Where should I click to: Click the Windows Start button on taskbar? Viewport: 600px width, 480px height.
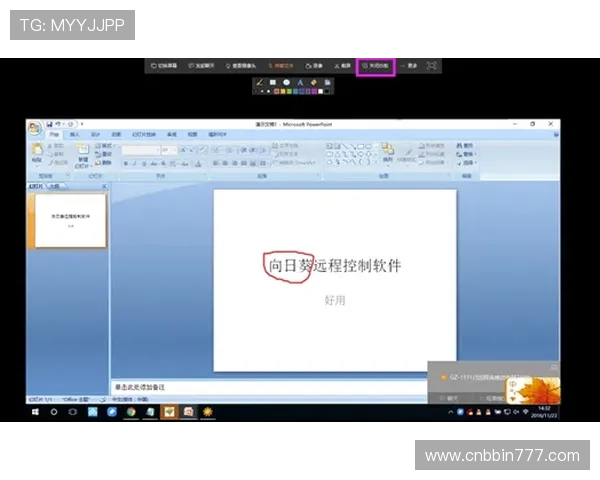click(x=35, y=412)
